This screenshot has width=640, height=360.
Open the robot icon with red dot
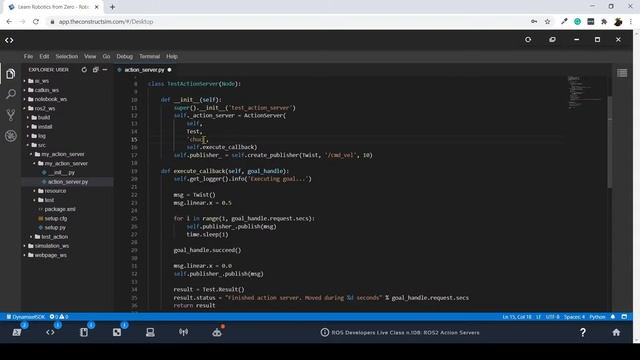click(217, 332)
